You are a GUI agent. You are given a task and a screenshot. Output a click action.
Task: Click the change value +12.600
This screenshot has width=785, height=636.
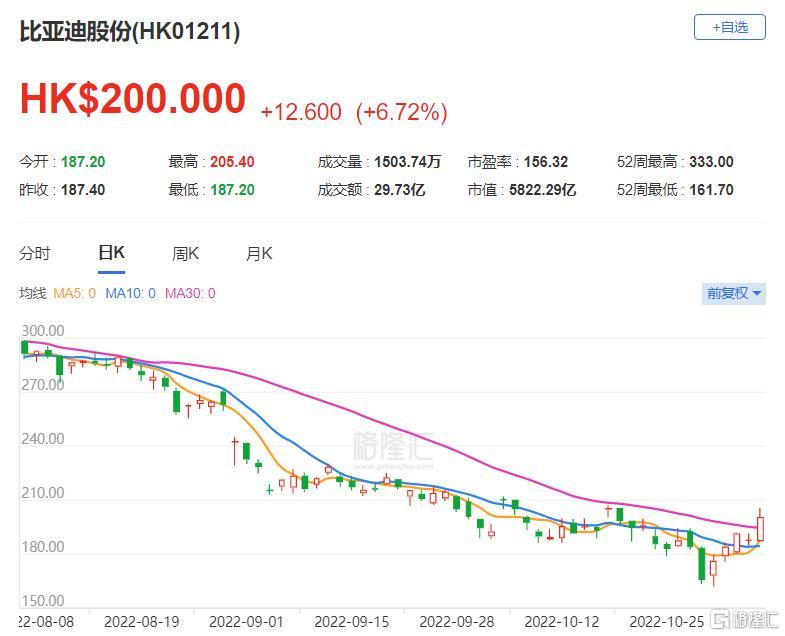(x=301, y=112)
